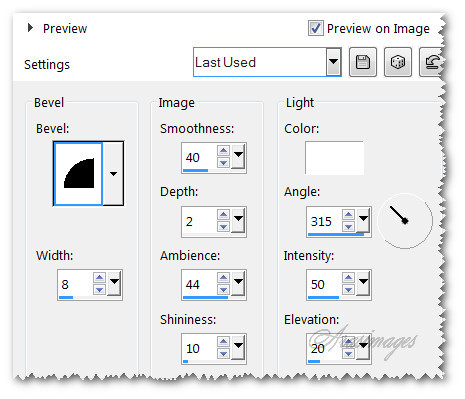The width and height of the screenshot is (465, 399).
Task: Click the white light Color swatch
Action: coord(334,158)
